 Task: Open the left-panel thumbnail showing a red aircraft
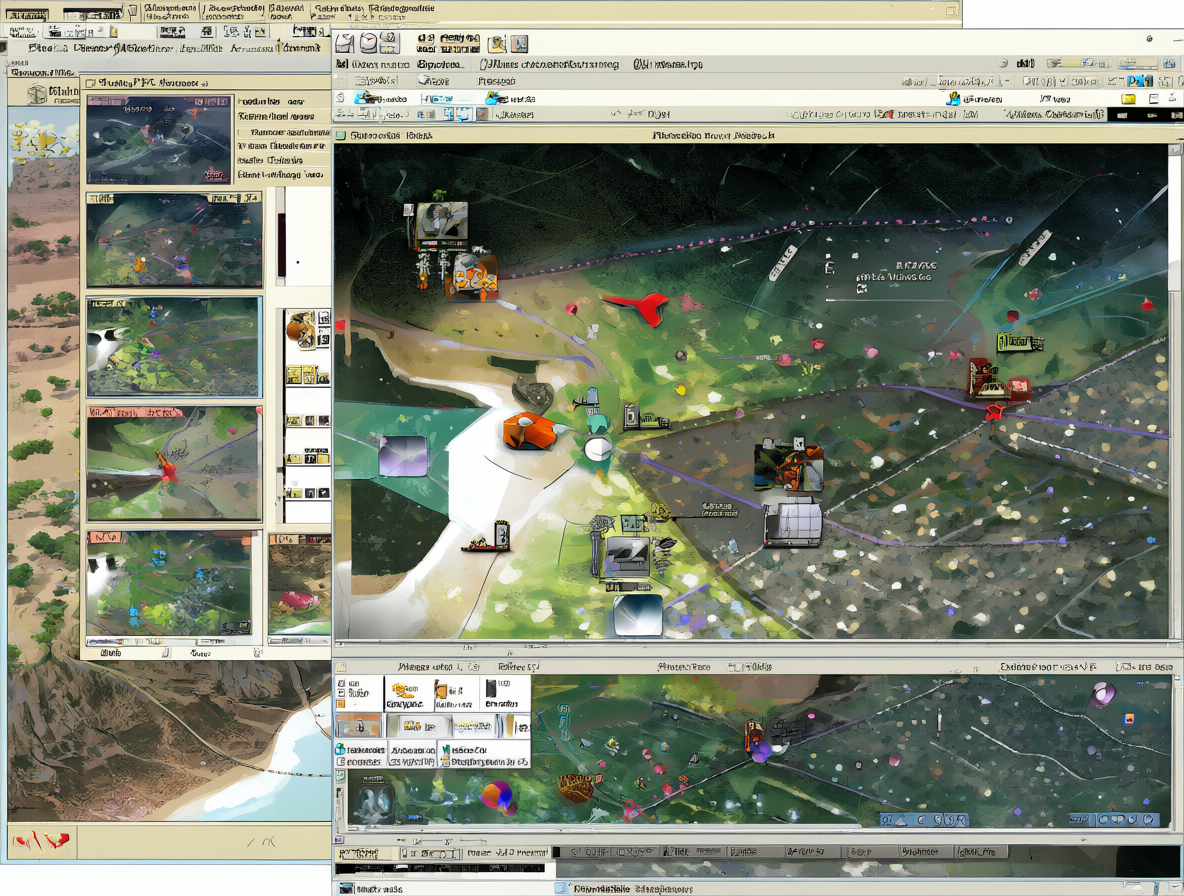point(174,463)
